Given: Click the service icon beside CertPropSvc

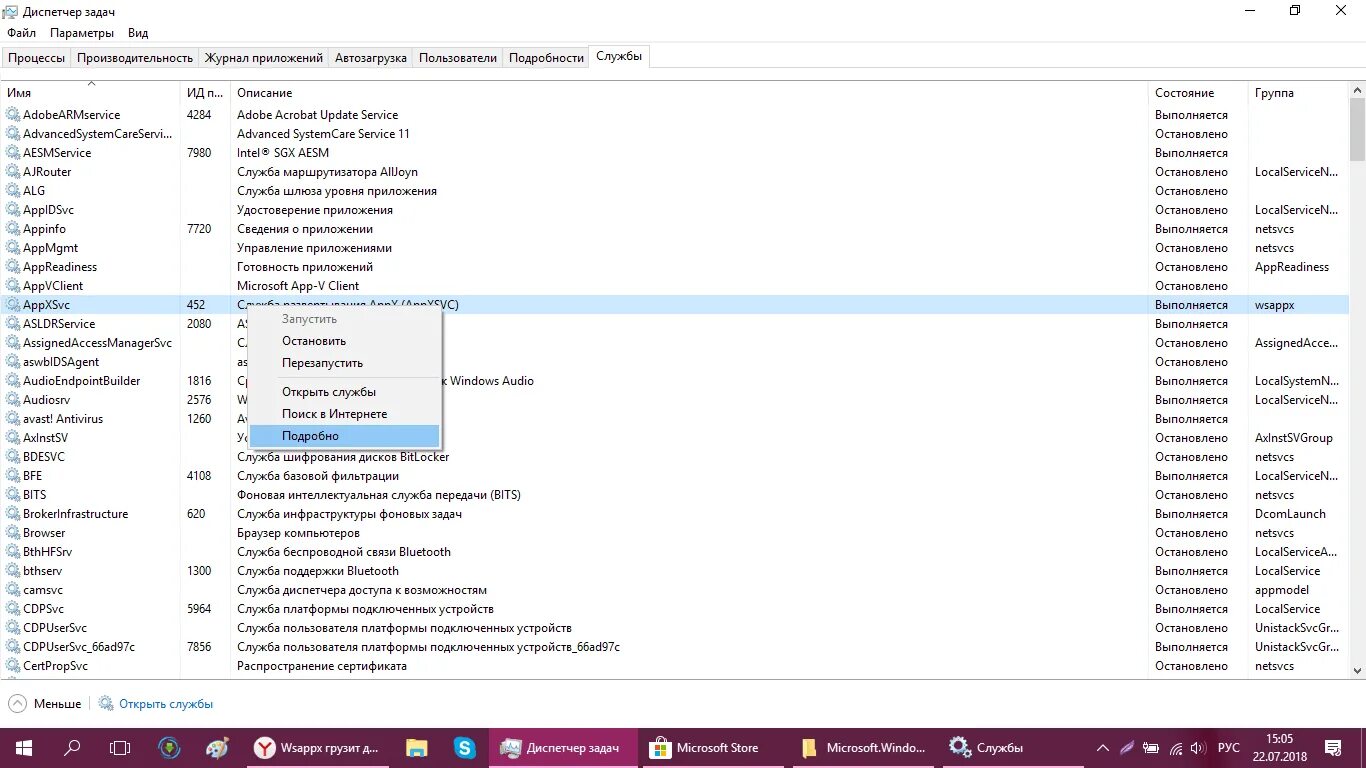Looking at the screenshot, I should pos(13,666).
